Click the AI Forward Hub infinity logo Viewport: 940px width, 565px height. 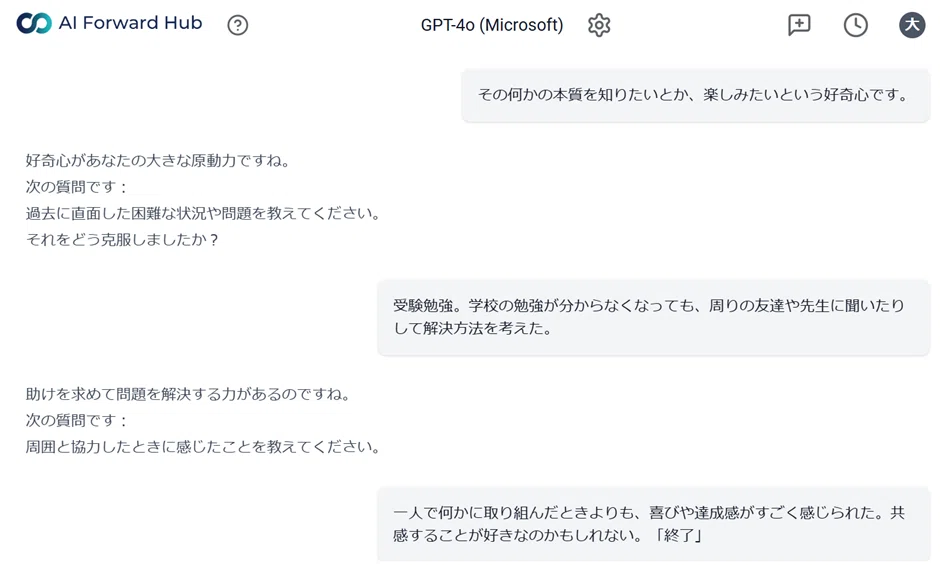[x=34, y=23]
